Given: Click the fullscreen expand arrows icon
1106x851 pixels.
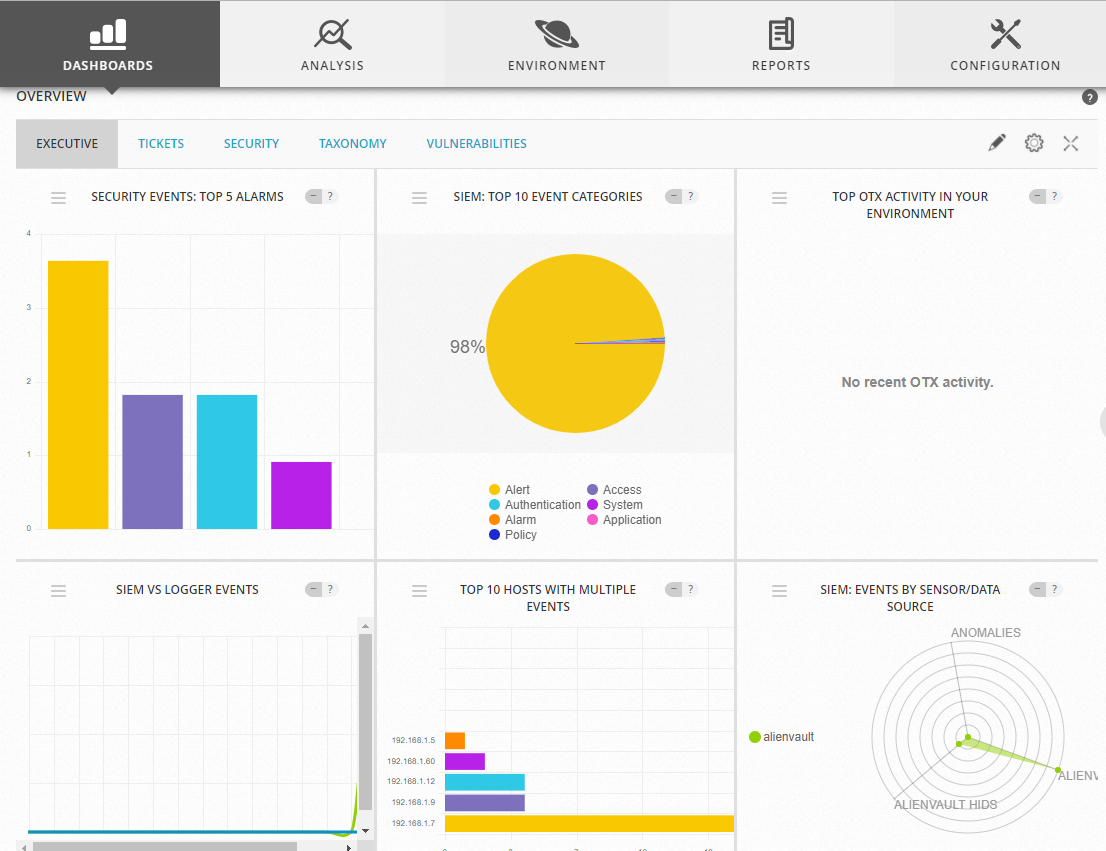Looking at the screenshot, I should coord(1071,143).
